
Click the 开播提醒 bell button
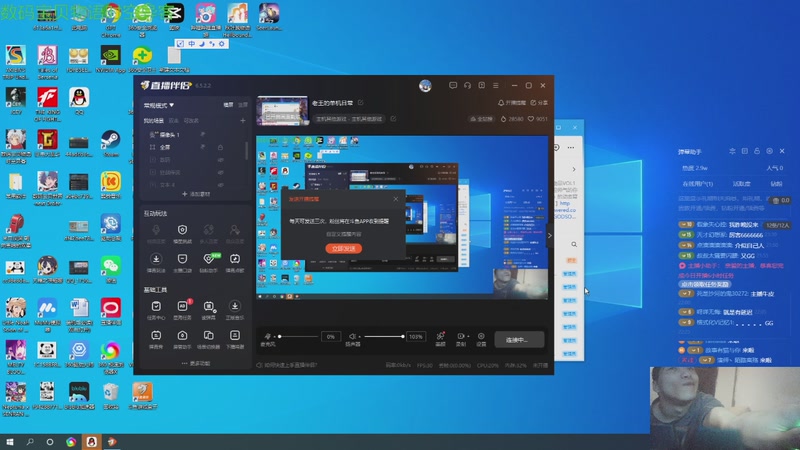point(512,103)
